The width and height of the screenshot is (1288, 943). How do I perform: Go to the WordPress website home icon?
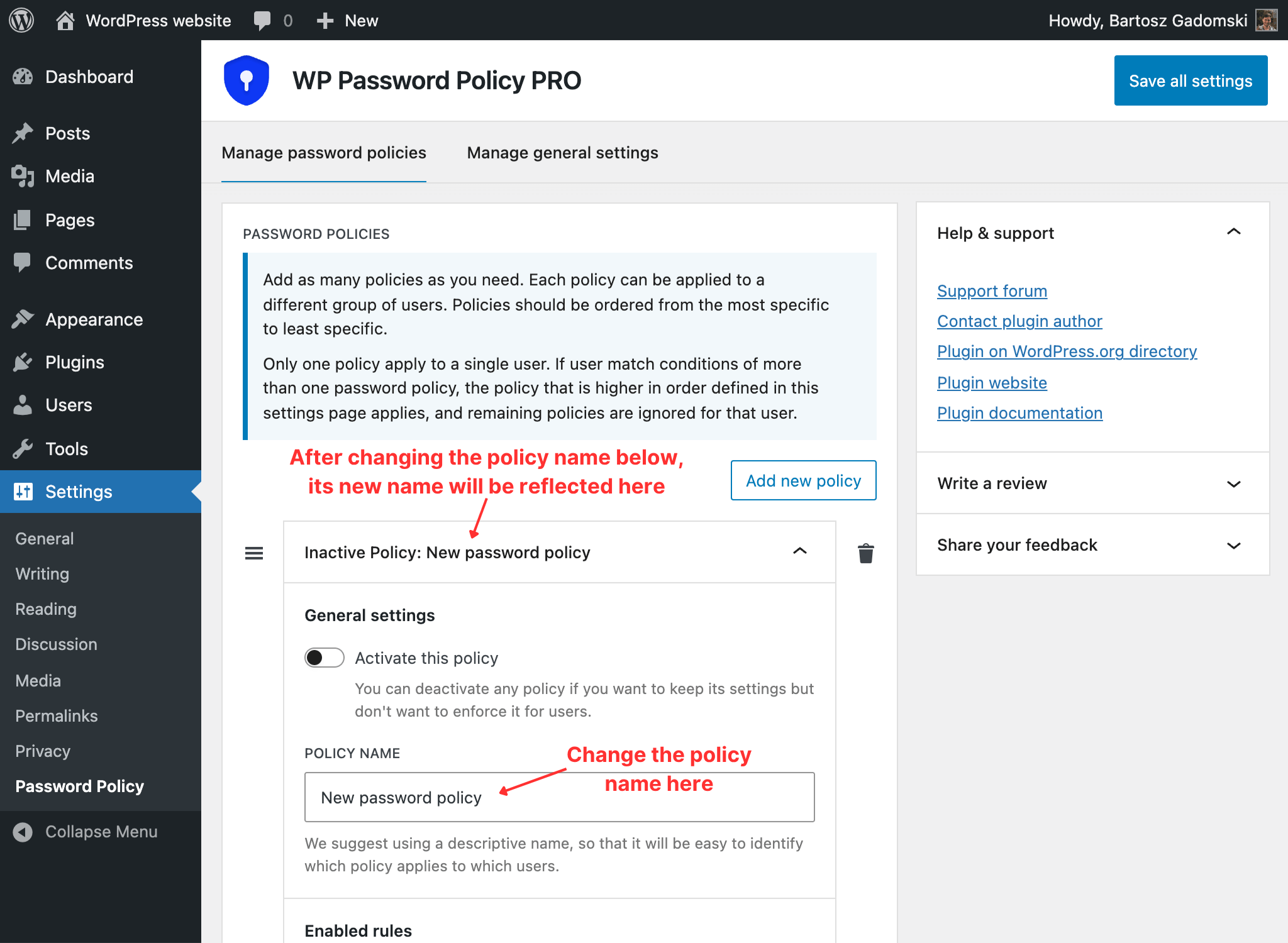click(65, 21)
